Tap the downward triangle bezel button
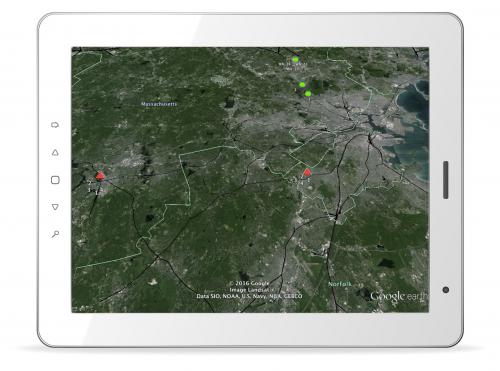 55,207
